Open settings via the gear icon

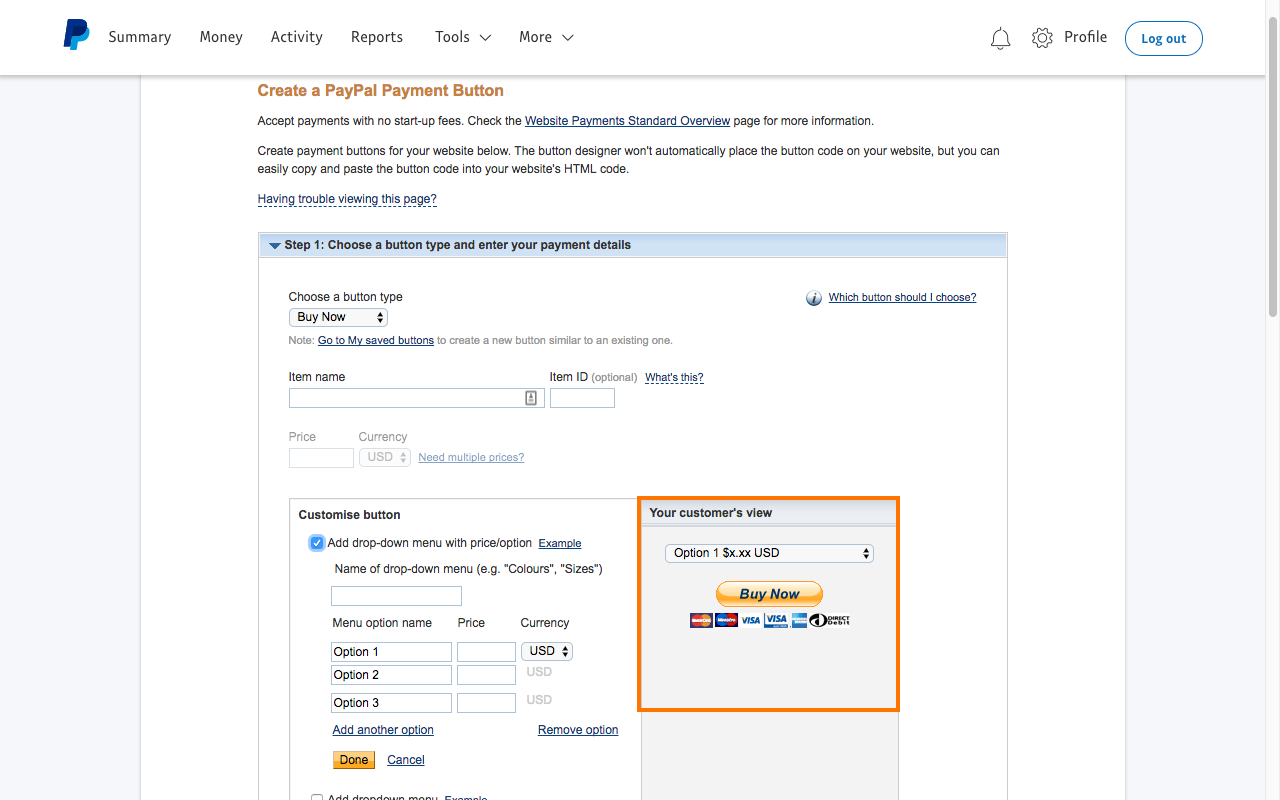(1042, 38)
